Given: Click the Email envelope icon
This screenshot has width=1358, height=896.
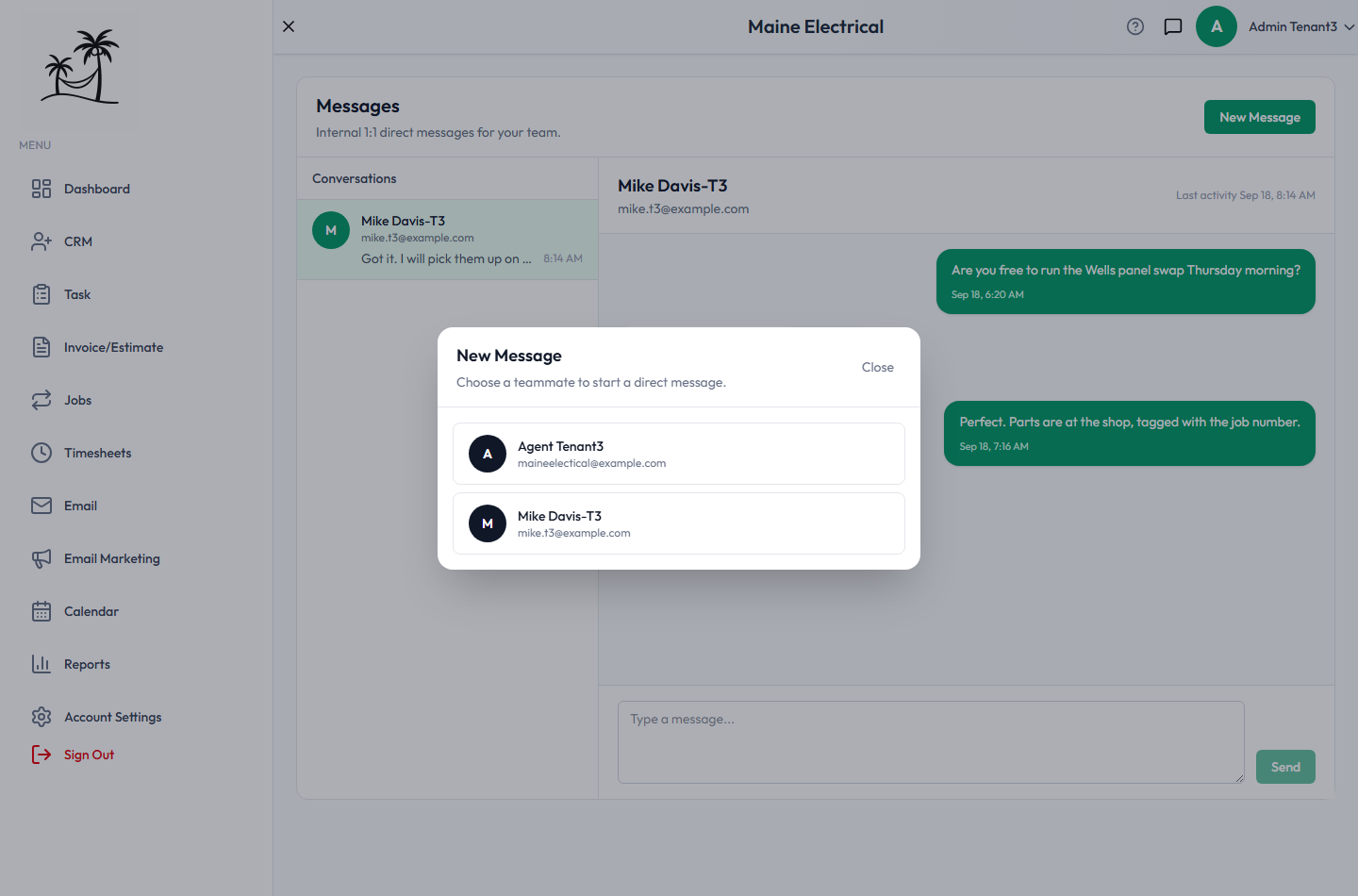Looking at the screenshot, I should 41,506.
